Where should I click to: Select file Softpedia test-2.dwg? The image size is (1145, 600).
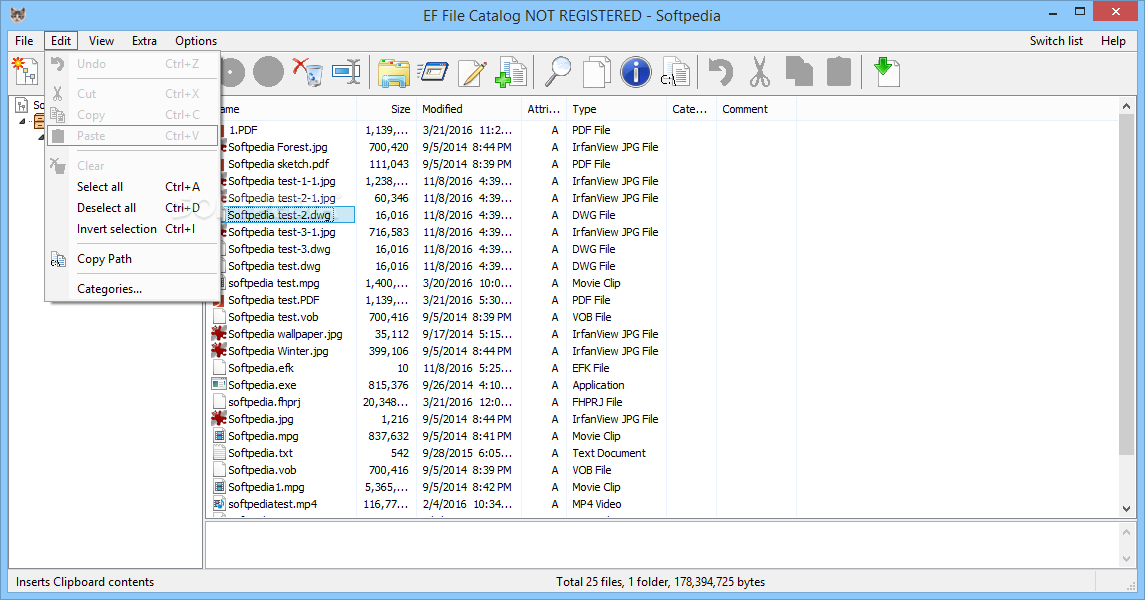click(280, 215)
